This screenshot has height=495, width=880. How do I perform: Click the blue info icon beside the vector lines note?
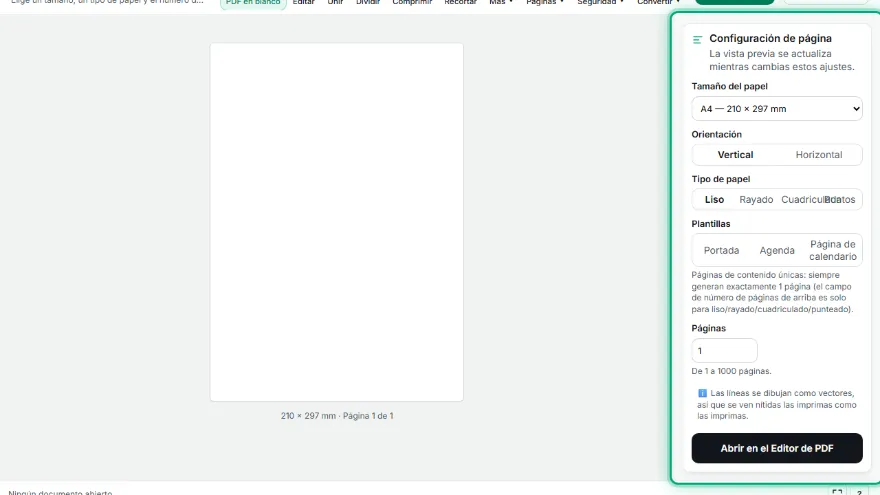702,393
